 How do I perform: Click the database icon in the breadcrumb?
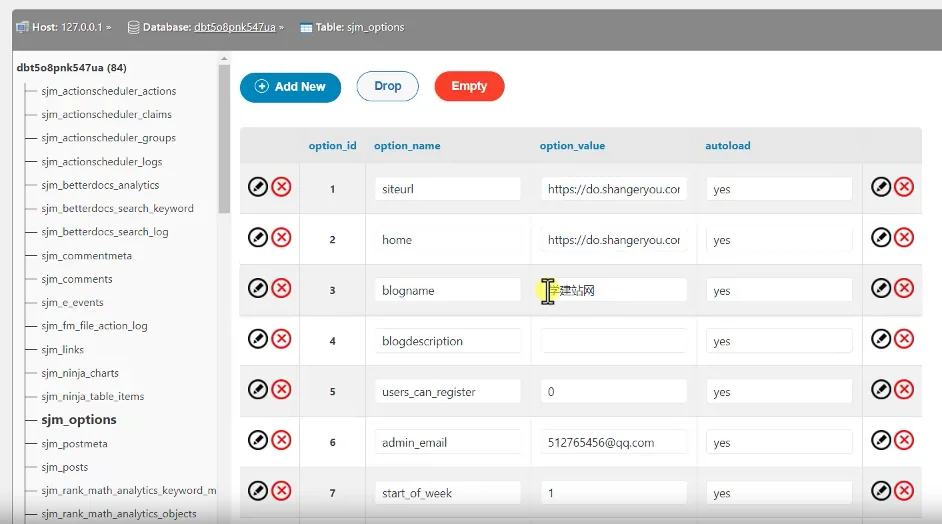coord(133,27)
